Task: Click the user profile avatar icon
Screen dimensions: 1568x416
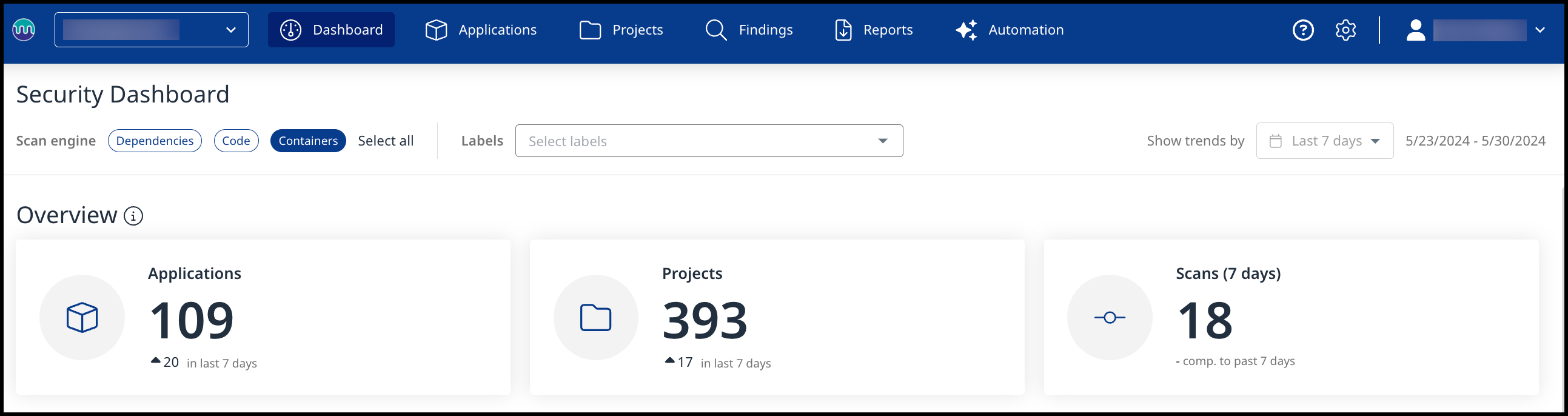Action: coord(1415,30)
